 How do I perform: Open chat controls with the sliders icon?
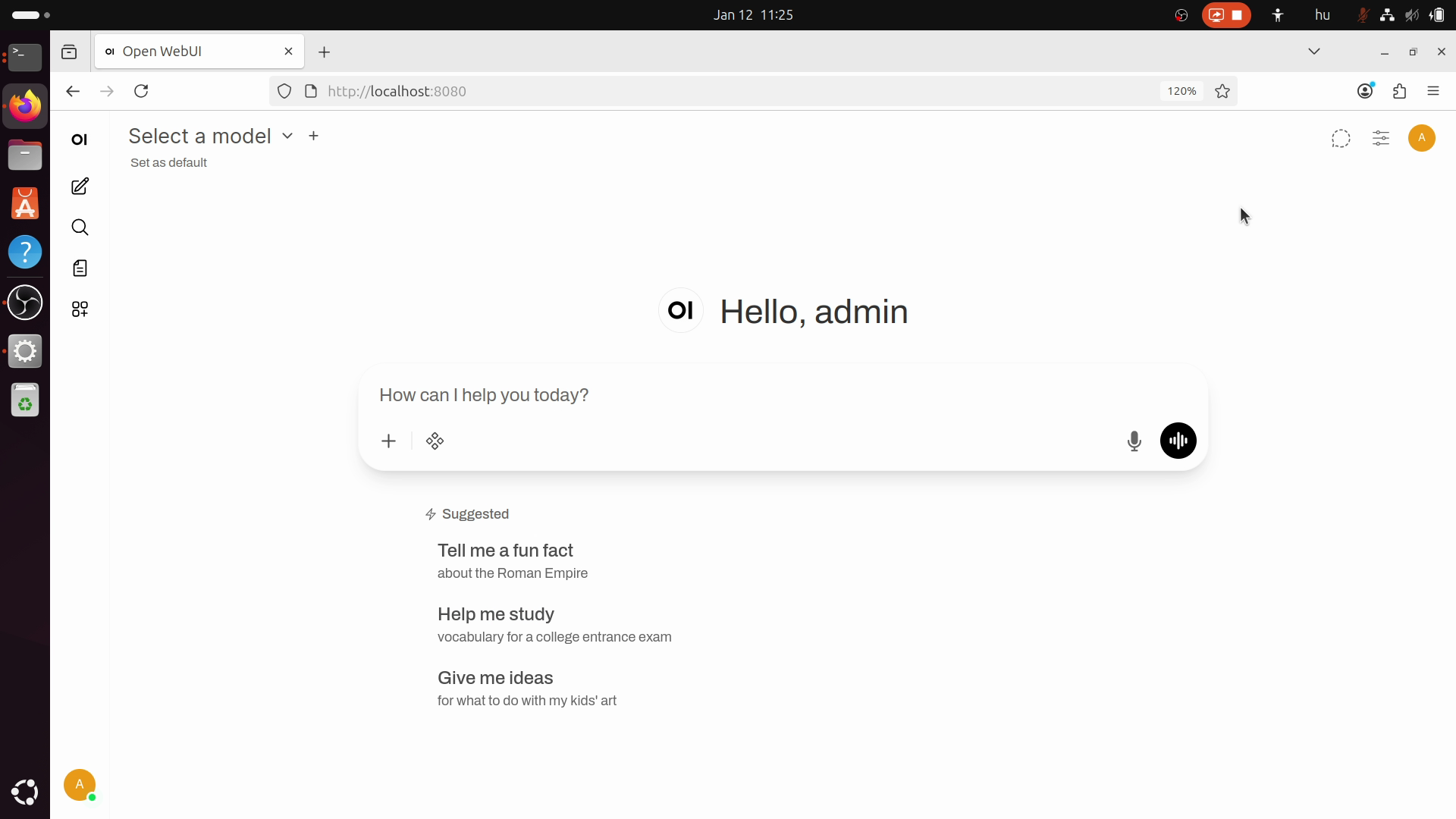point(1381,138)
